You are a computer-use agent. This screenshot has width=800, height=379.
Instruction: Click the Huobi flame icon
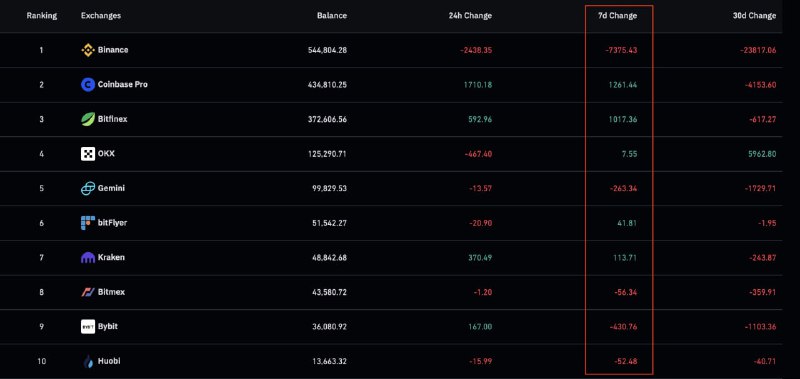point(88,362)
